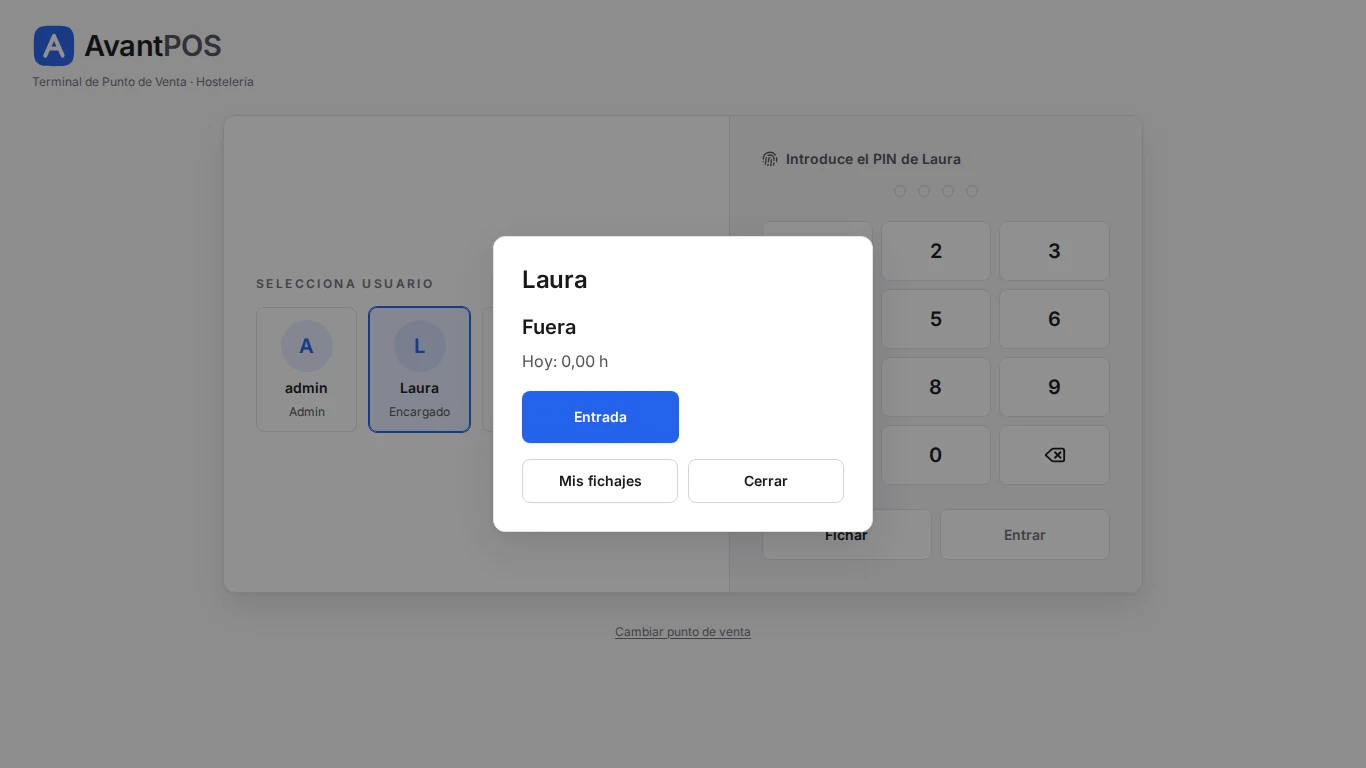Viewport: 1366px width, 768px height.
Task: Select the admin user avatar
Action: tap(306, 346)
